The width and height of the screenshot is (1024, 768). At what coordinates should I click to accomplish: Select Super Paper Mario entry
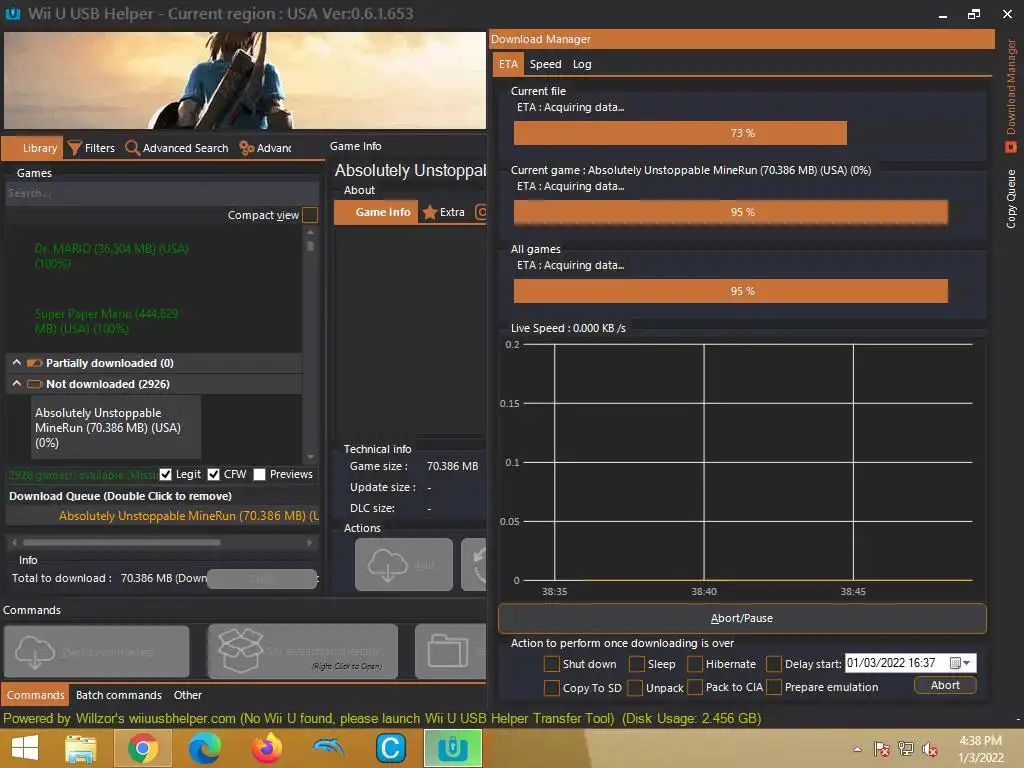pos(106,321)
